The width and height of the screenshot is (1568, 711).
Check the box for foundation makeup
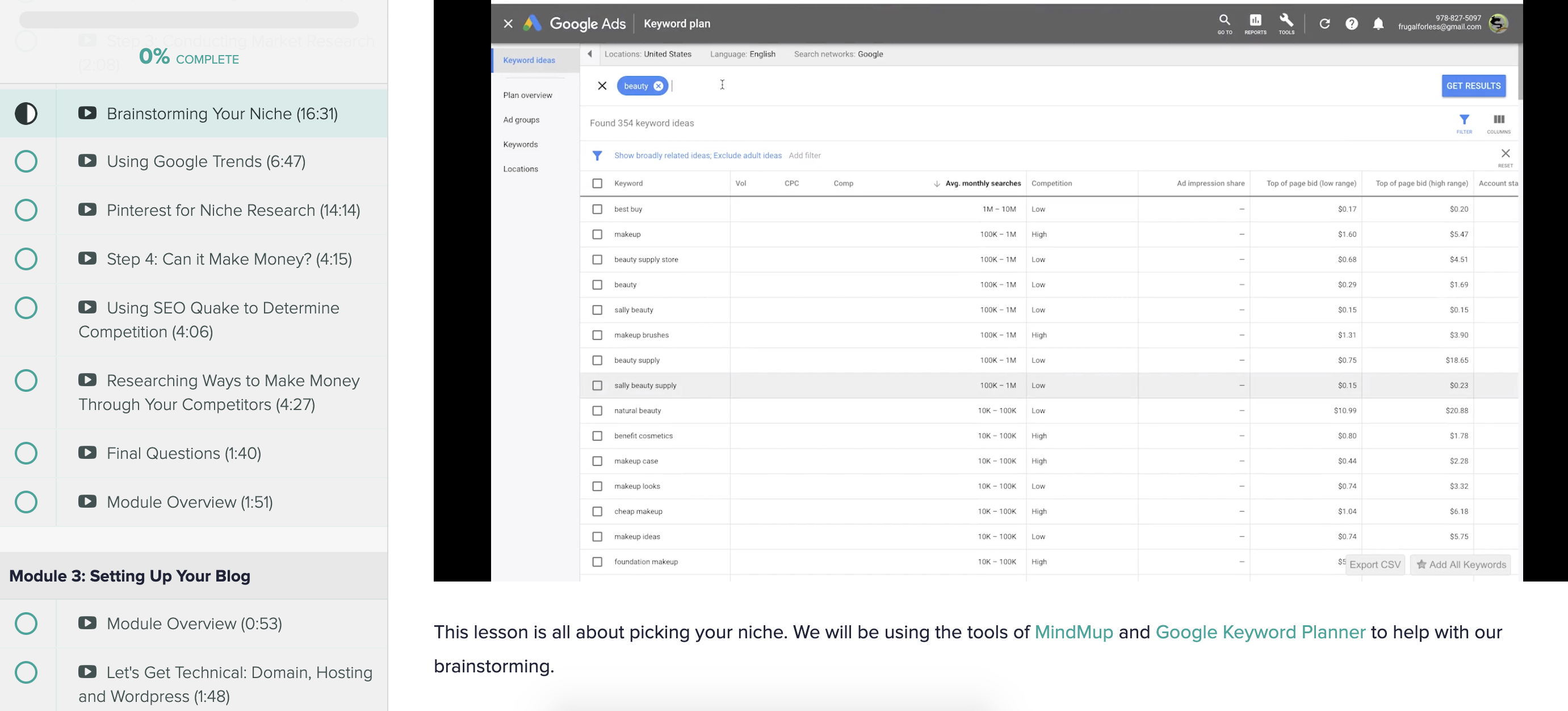597,562
